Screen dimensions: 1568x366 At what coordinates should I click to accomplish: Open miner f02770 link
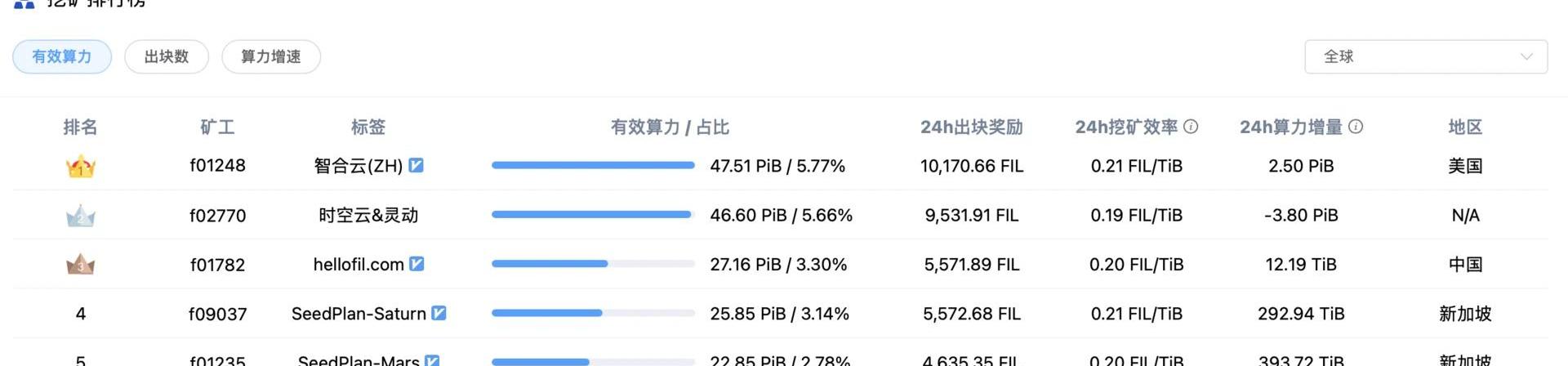[217, 216]
